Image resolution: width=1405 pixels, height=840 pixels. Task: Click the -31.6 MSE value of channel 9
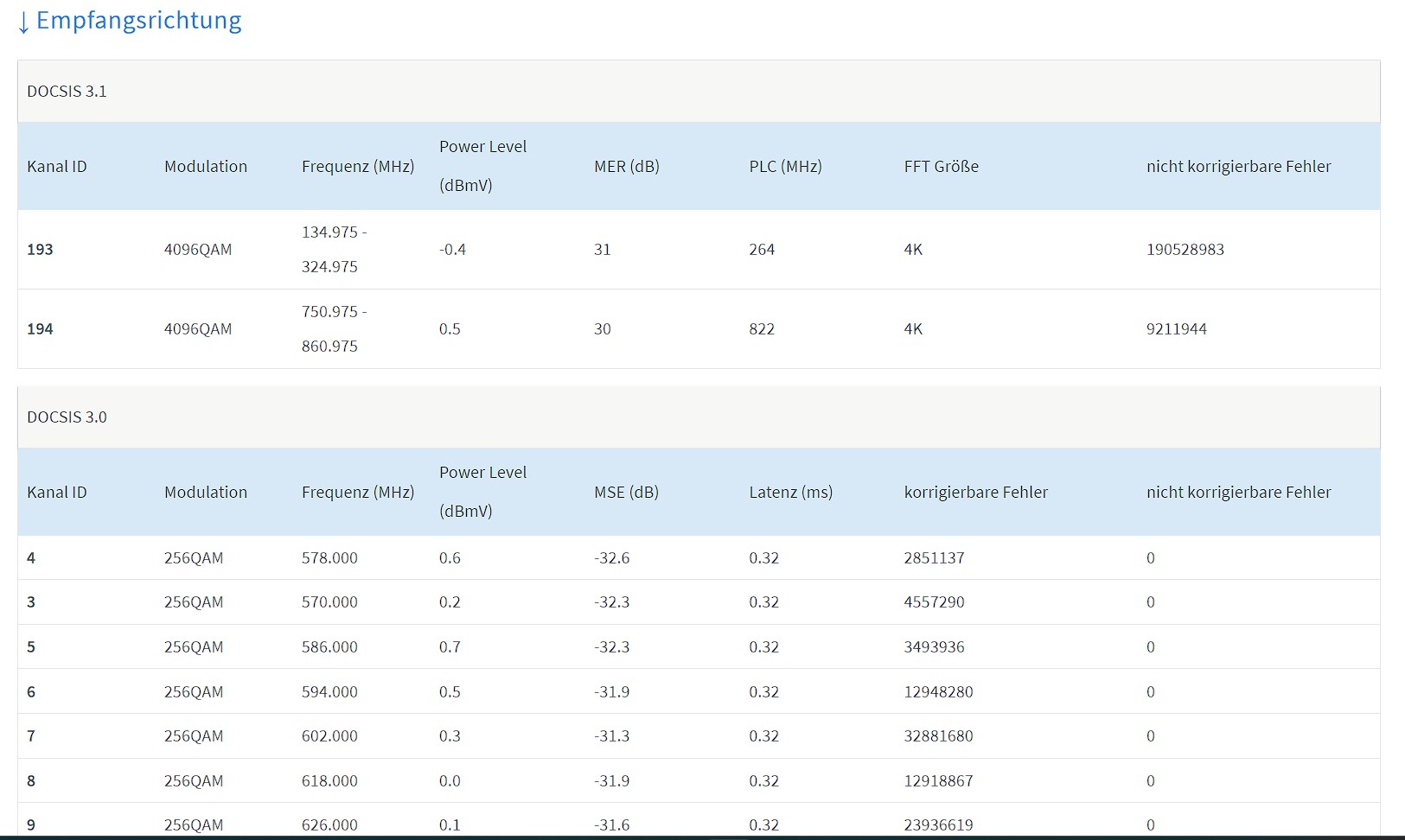(611, 825)
